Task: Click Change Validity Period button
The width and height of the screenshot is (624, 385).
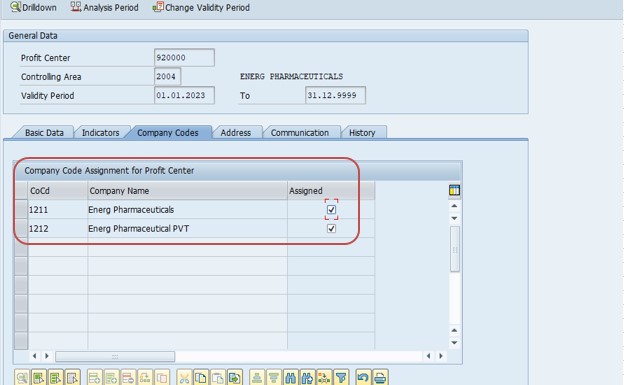Action: coord(201,7)
